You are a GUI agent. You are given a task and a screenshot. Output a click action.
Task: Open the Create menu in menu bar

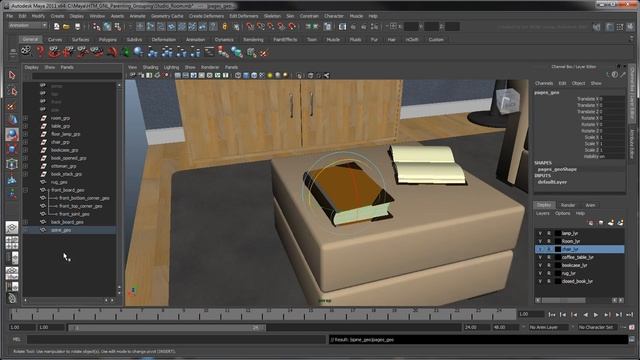point(58,16)
